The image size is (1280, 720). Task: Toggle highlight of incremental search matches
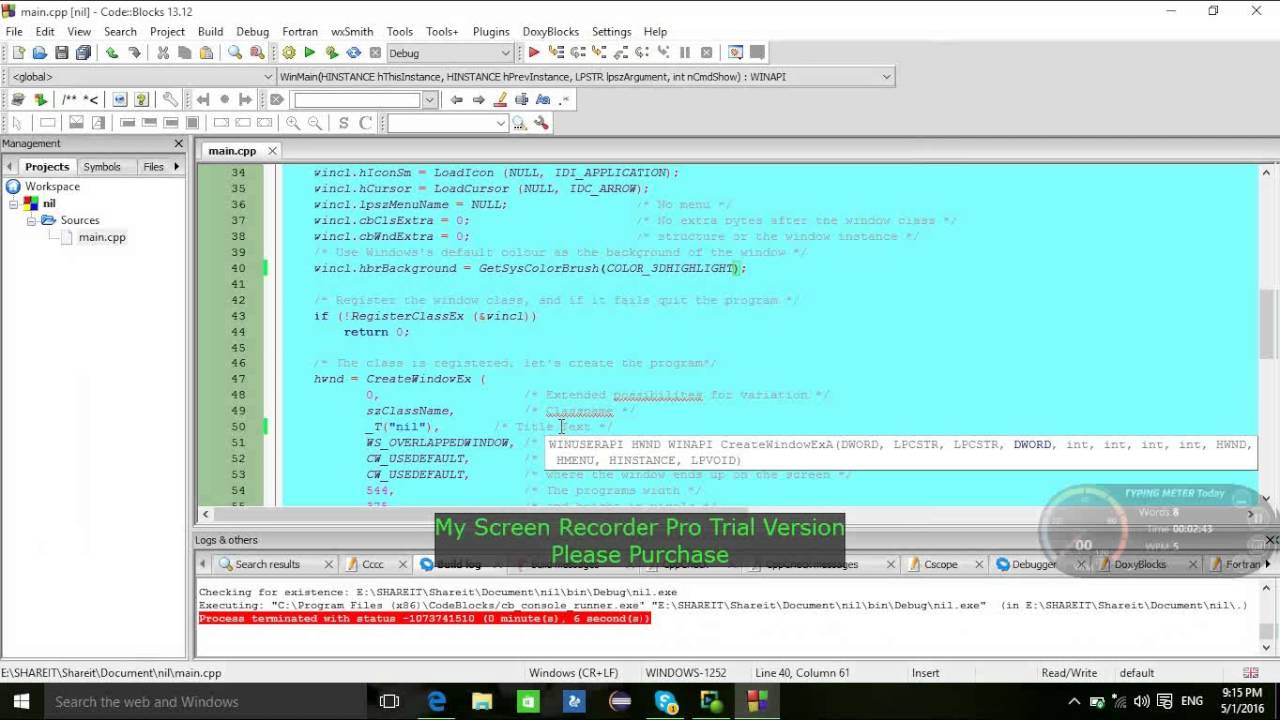[501, 99]
